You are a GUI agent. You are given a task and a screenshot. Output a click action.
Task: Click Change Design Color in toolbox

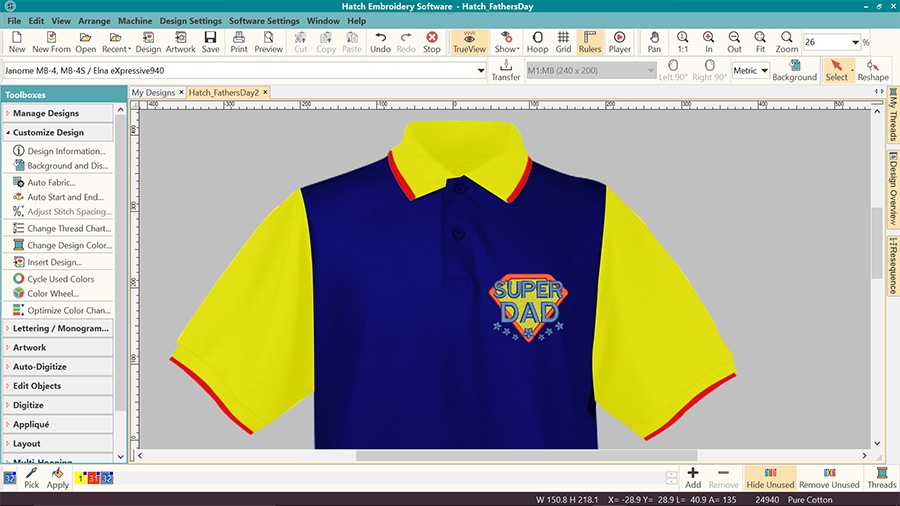point(68,245)
